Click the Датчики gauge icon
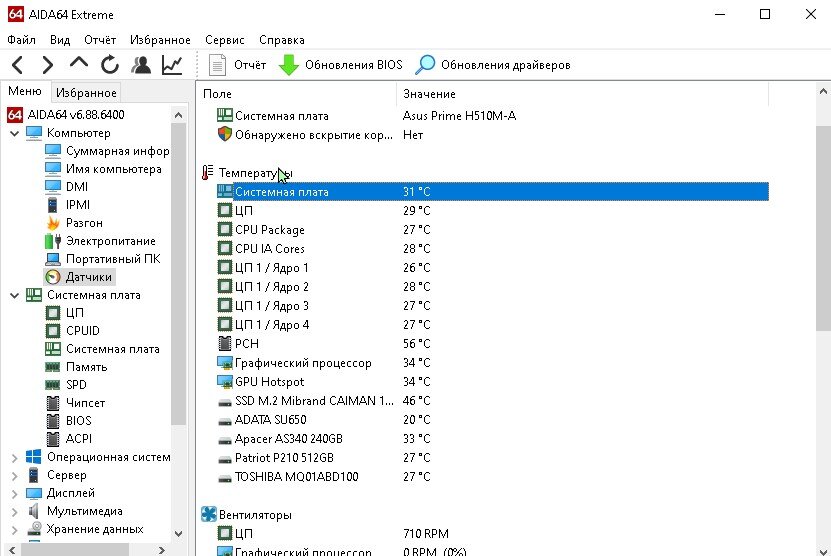 pos(52,277)
